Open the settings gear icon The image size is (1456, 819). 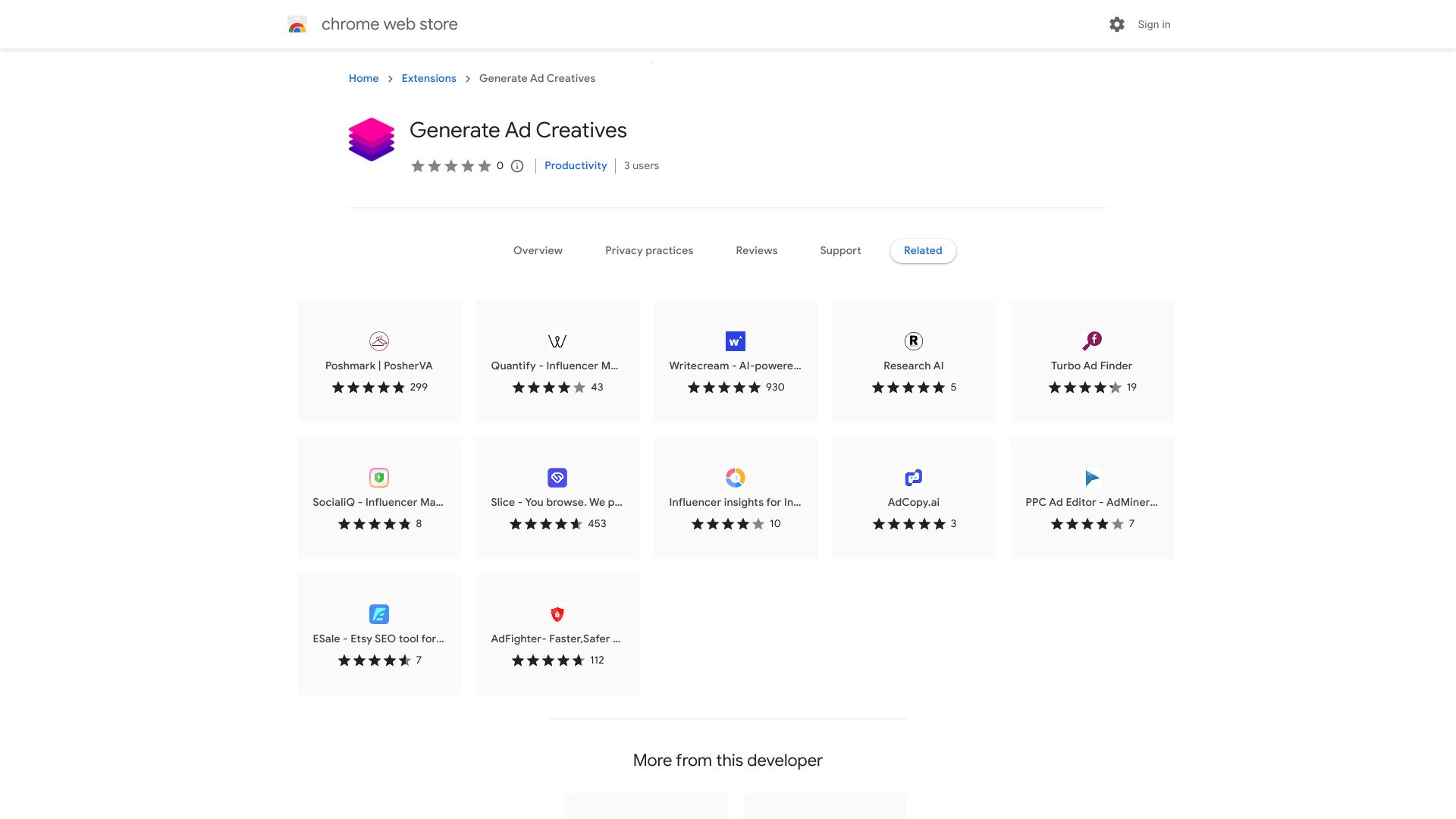[x=1116, y=24]
